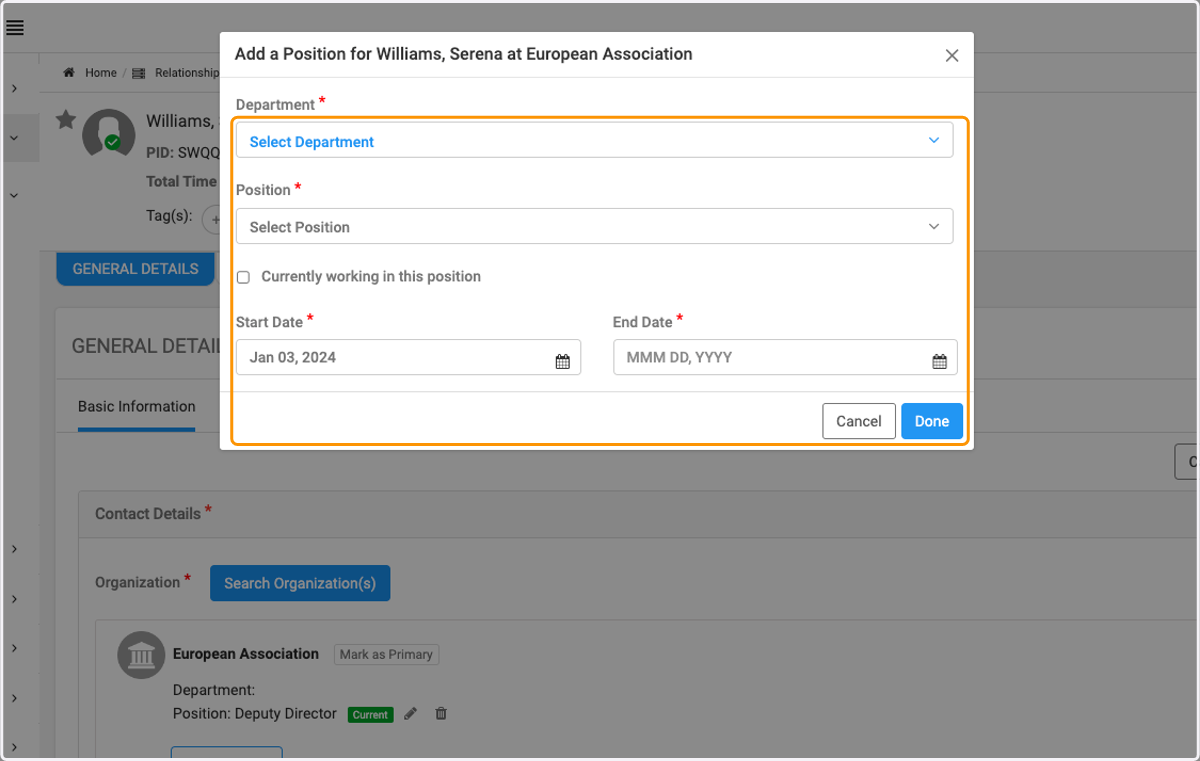Image resolution: width=1200 pixels, height=761 pixels.
Task: Click the Search Organization(s) button
Action: pos(300,583)
